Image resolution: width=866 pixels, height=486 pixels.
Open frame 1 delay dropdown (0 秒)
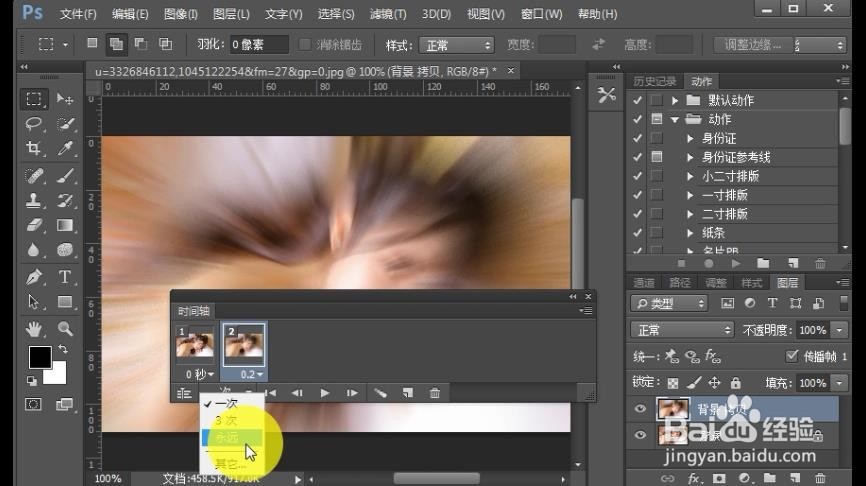coord(199,374)
